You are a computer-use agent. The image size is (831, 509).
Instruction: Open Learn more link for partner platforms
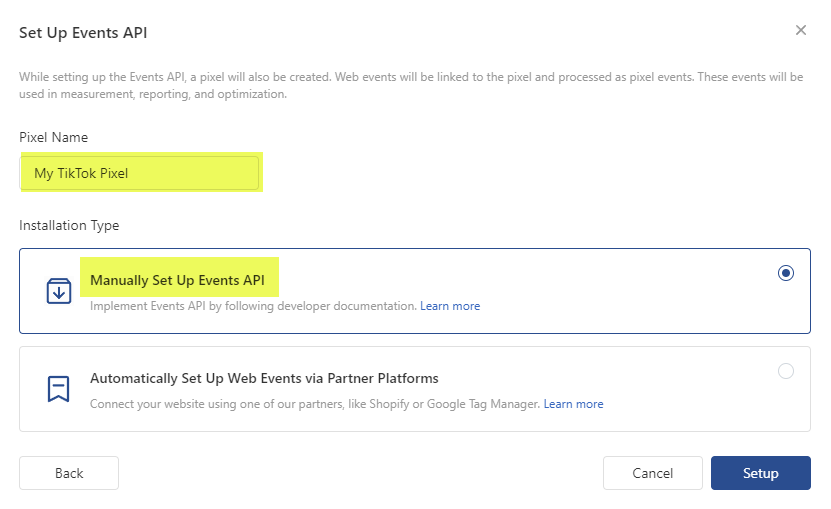pos(573,404)
